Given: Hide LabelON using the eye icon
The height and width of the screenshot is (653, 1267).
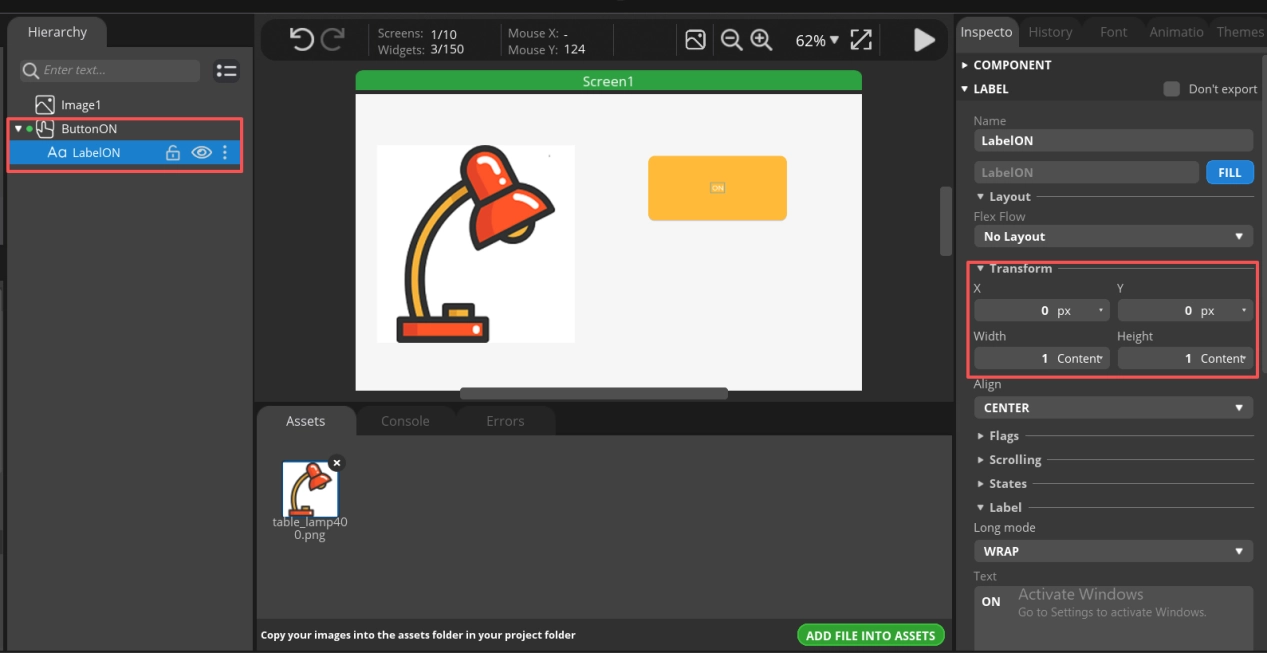Looking at the screenshot, I should pos(201,153).
